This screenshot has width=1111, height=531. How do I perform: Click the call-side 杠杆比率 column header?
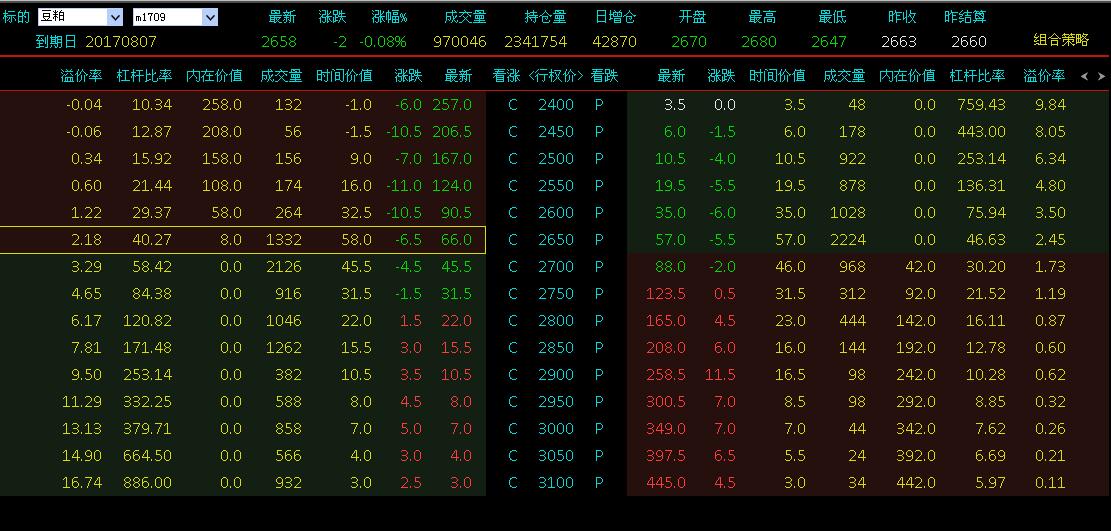(145, 75)
